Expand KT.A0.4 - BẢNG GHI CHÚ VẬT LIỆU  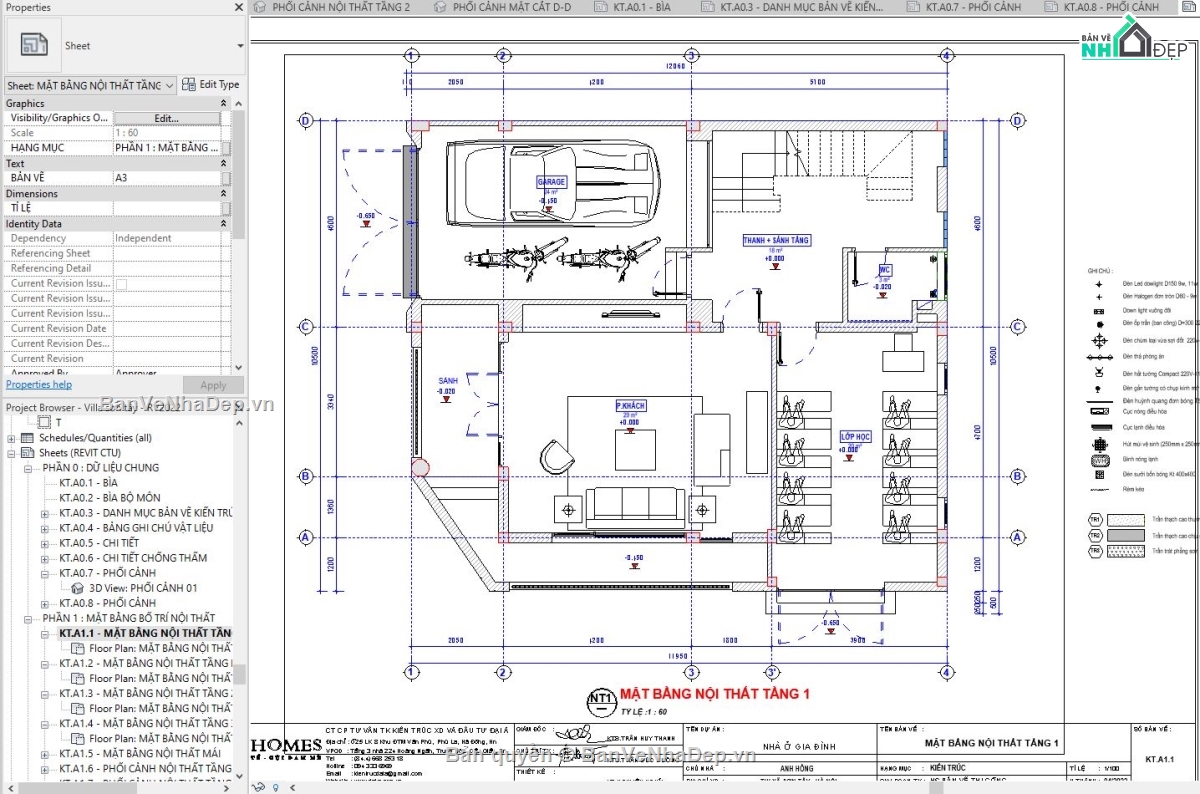45,528
